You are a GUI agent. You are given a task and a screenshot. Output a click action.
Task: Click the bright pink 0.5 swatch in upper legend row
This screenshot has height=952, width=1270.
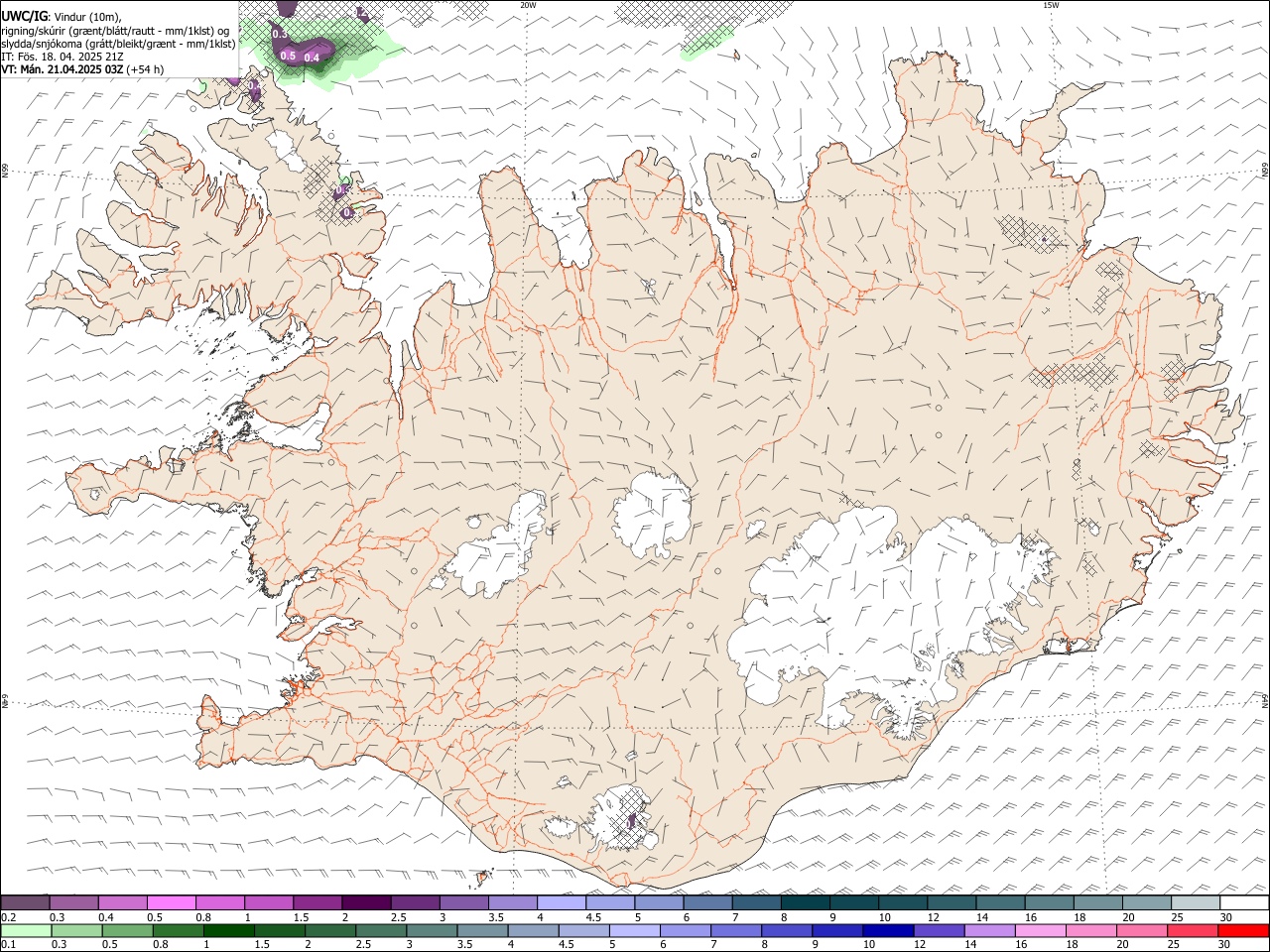[171, 903]
